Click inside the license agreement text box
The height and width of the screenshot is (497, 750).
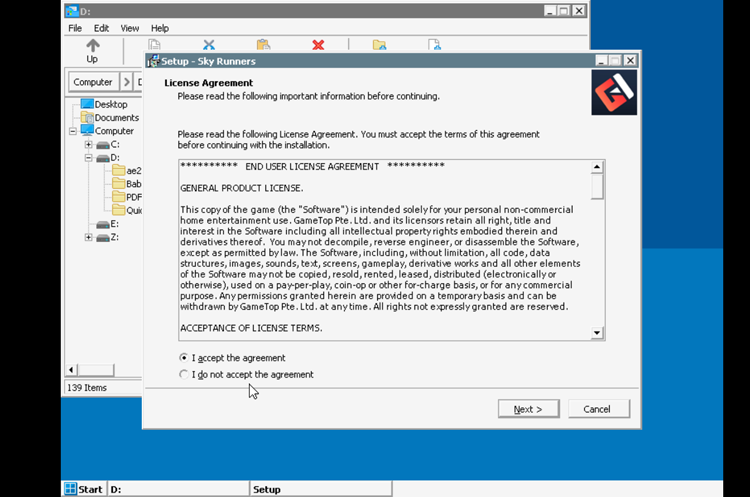pyautogui.click(x=385, y=250)
